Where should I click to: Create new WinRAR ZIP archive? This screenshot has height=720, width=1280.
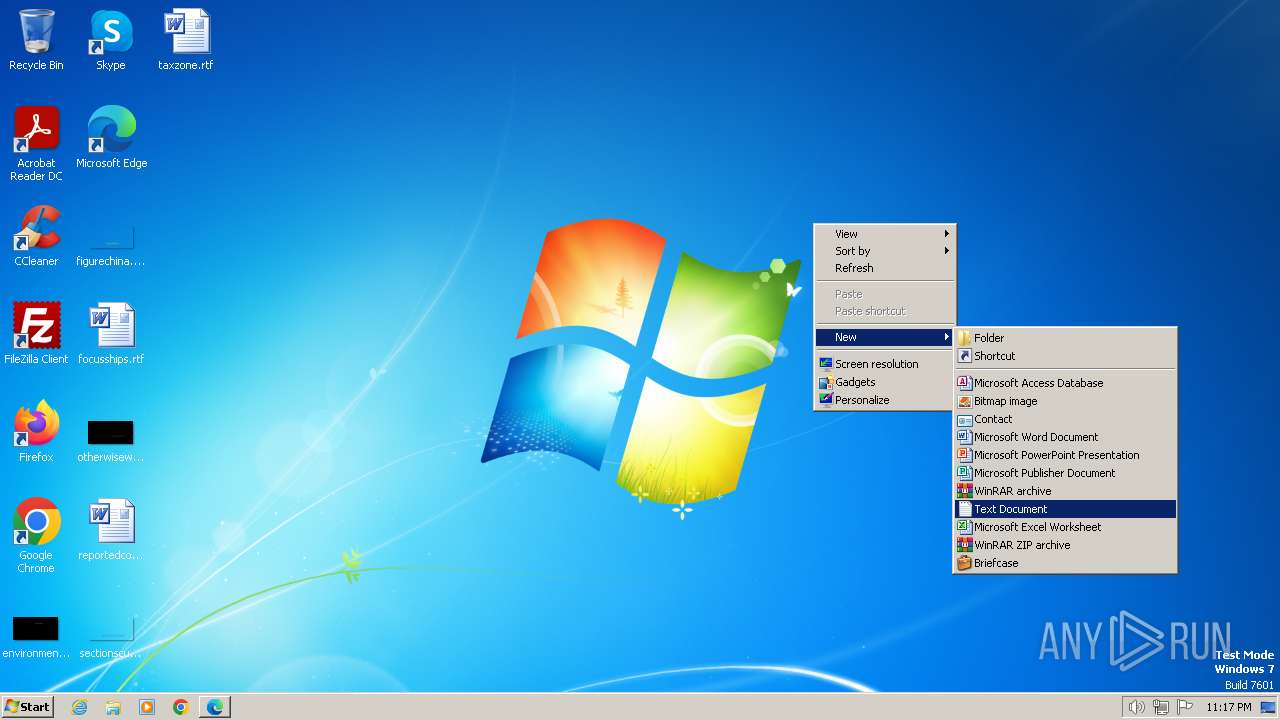[x=1065, y=545]
